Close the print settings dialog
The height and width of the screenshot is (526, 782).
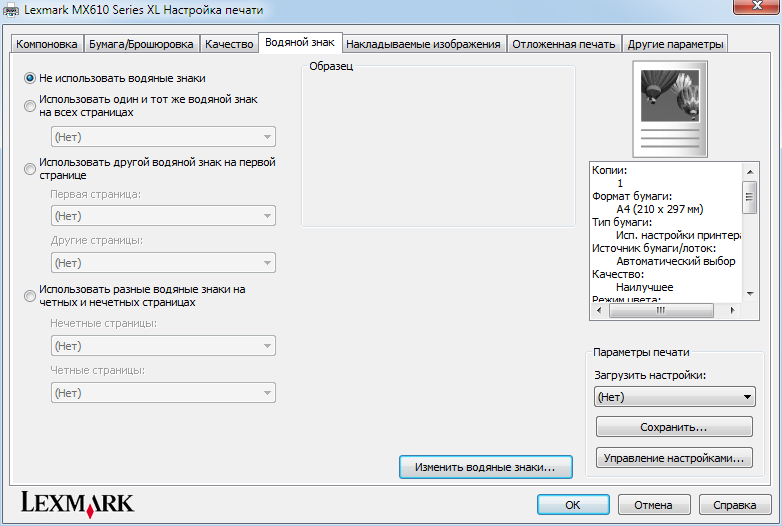[x=757, y=5]
